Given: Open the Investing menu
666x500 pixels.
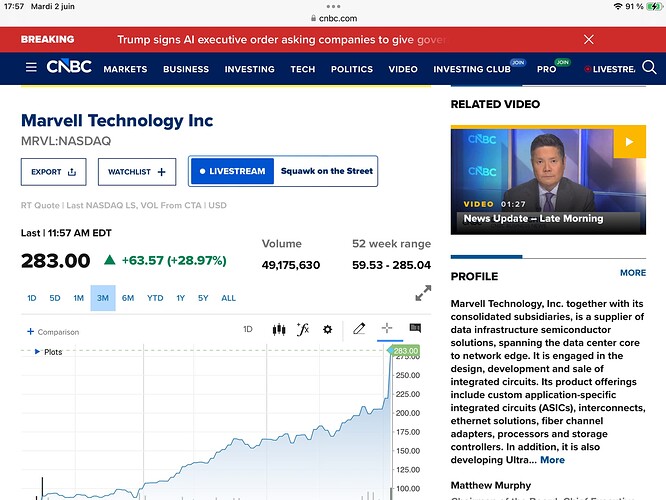Looking at the screenshot, I should 249,69.
